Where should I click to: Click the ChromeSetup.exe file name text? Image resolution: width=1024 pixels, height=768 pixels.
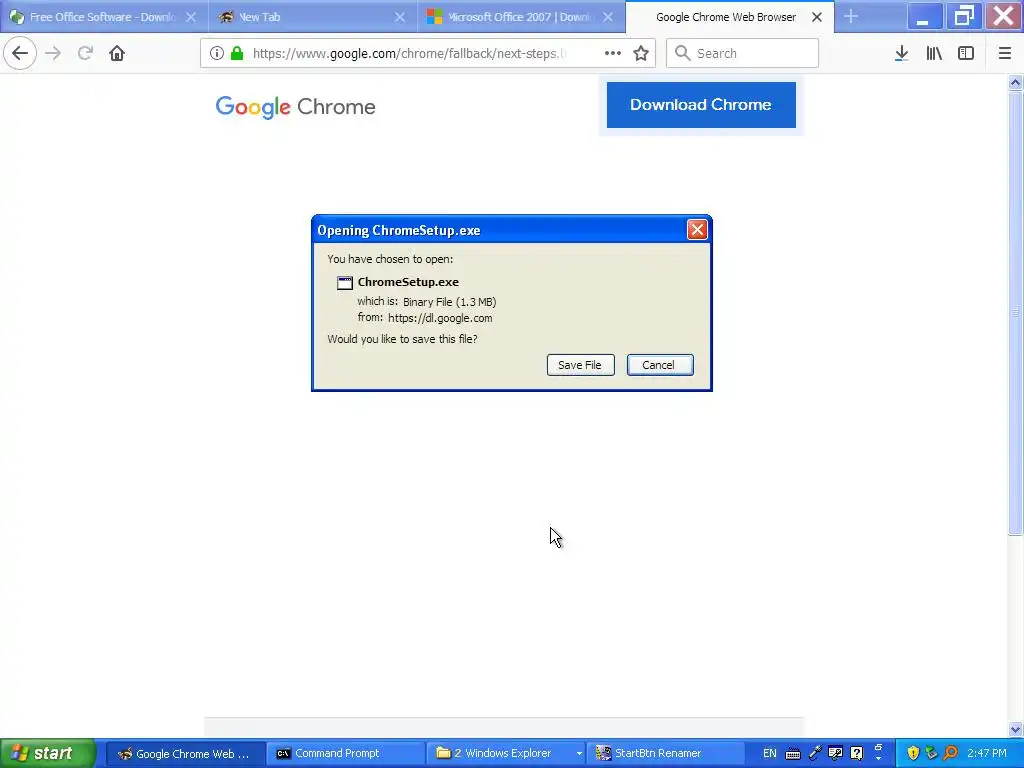coord(408,282)
